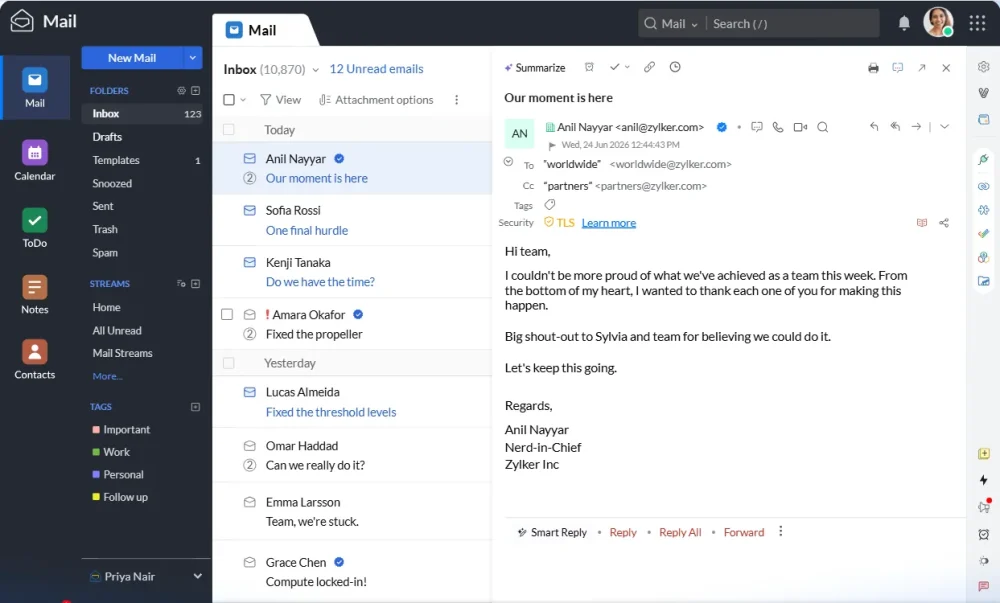The width and height of the screenshot is (1000, 603).
Task: Click the user profile avatar
Action: tap(938, 22)
